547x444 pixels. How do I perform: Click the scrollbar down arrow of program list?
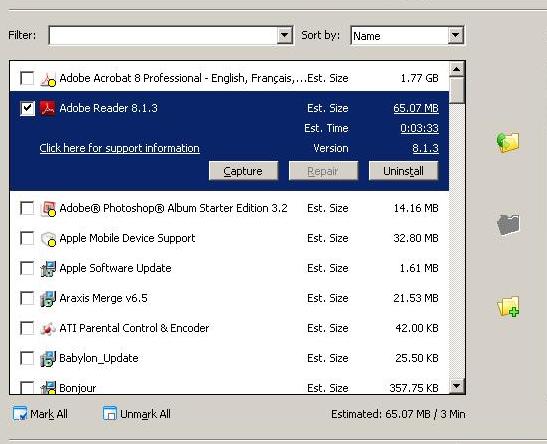pyautogui.click(x=457, y=386)
